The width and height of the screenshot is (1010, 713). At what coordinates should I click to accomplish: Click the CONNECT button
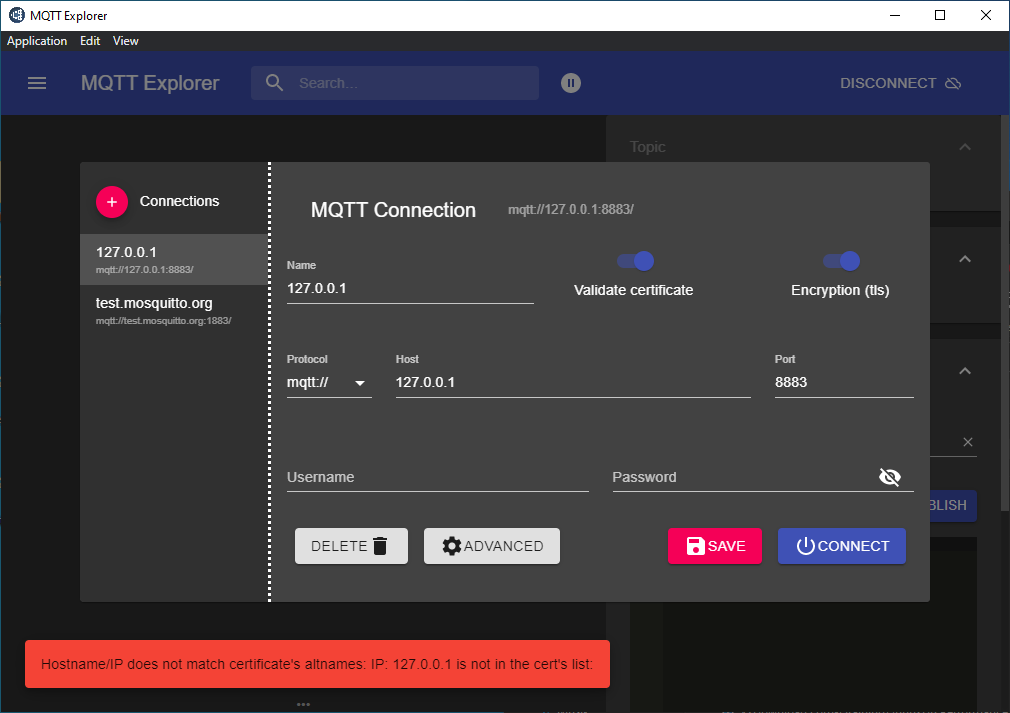pos(841,546)
